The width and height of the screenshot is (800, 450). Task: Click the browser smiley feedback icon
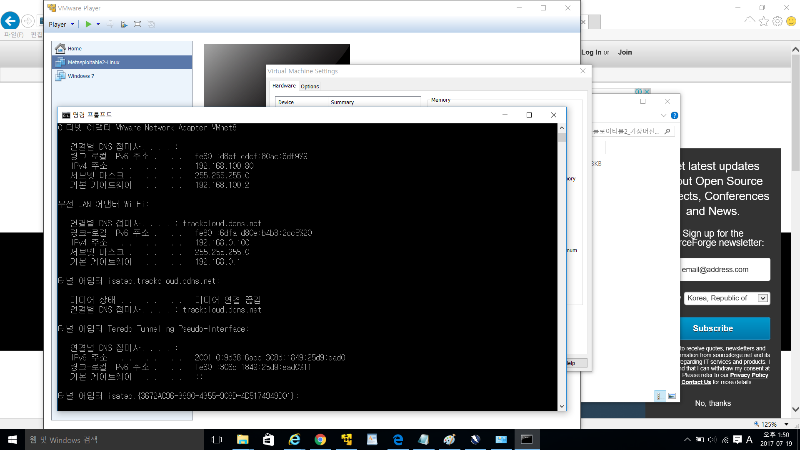click(791, 21)
